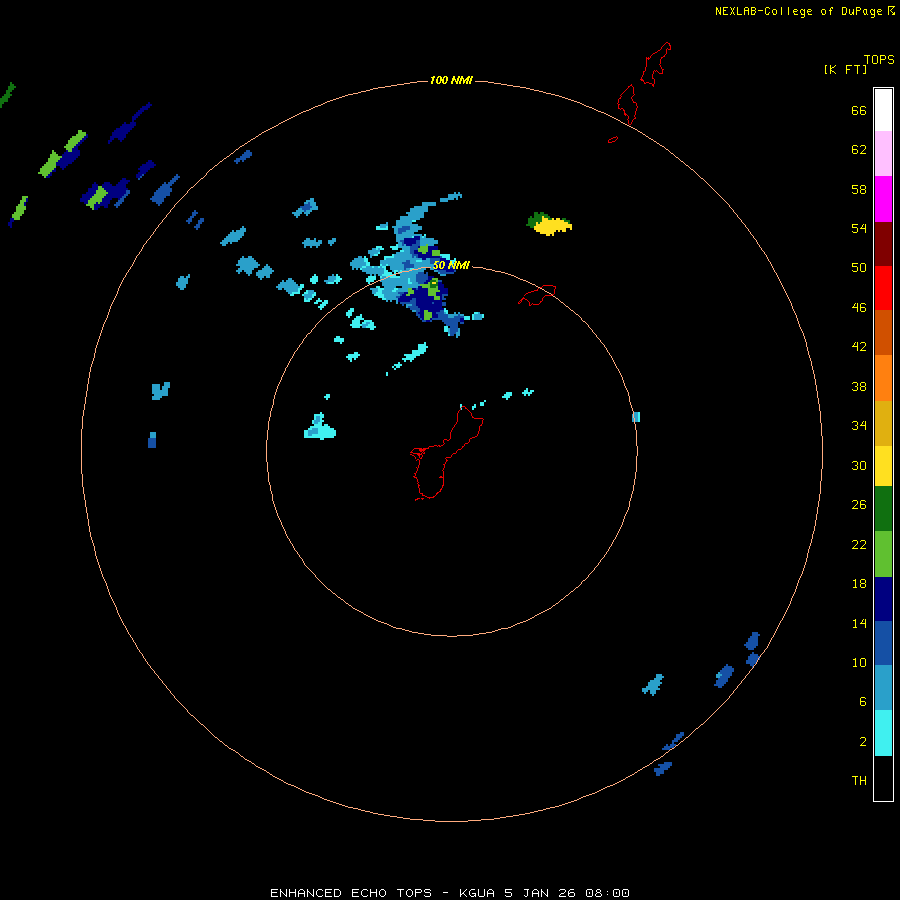
Task: Click the "18" legend label
Action: tap(859, 584)
